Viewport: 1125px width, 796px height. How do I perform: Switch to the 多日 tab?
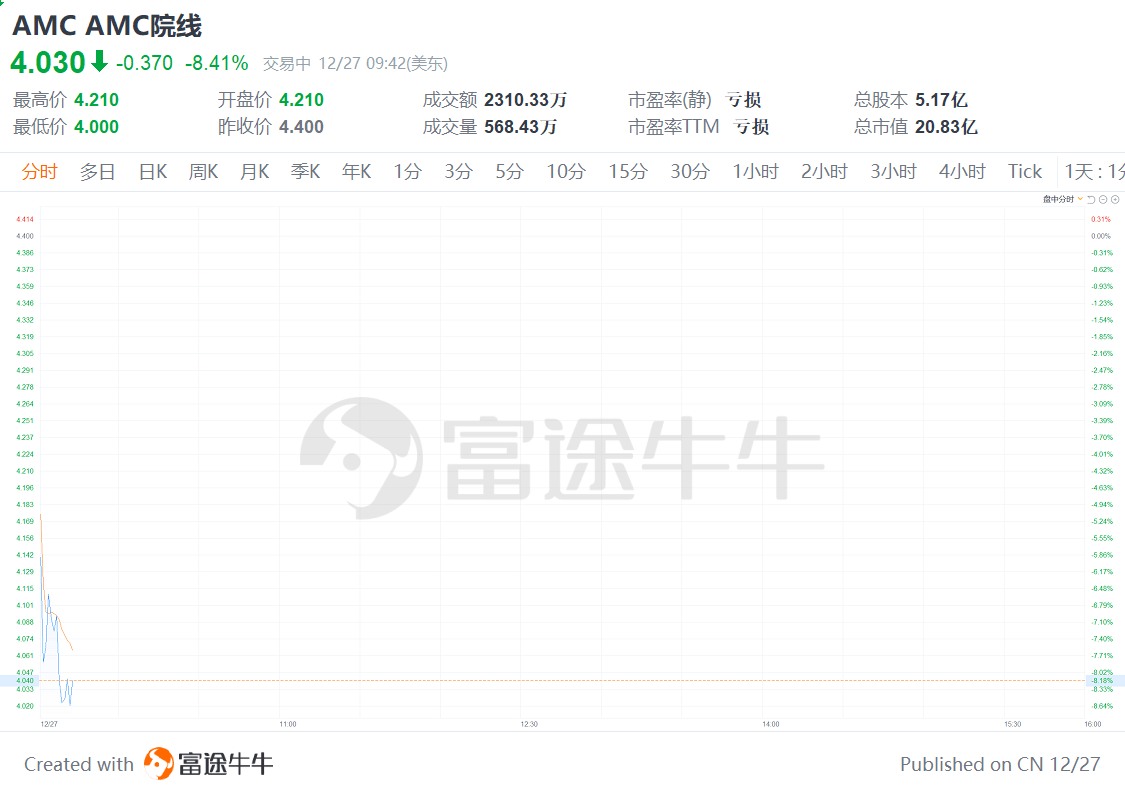(x=98, y=172)
